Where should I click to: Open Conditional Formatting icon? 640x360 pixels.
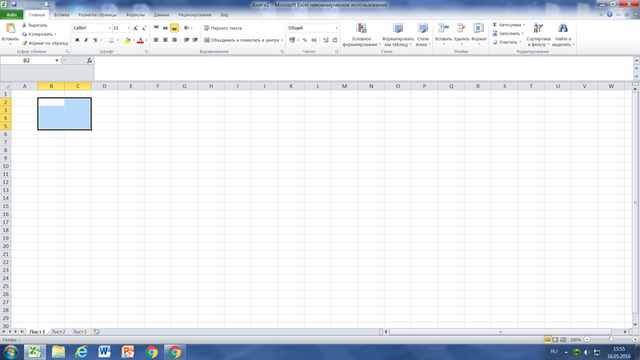[361, 28]
